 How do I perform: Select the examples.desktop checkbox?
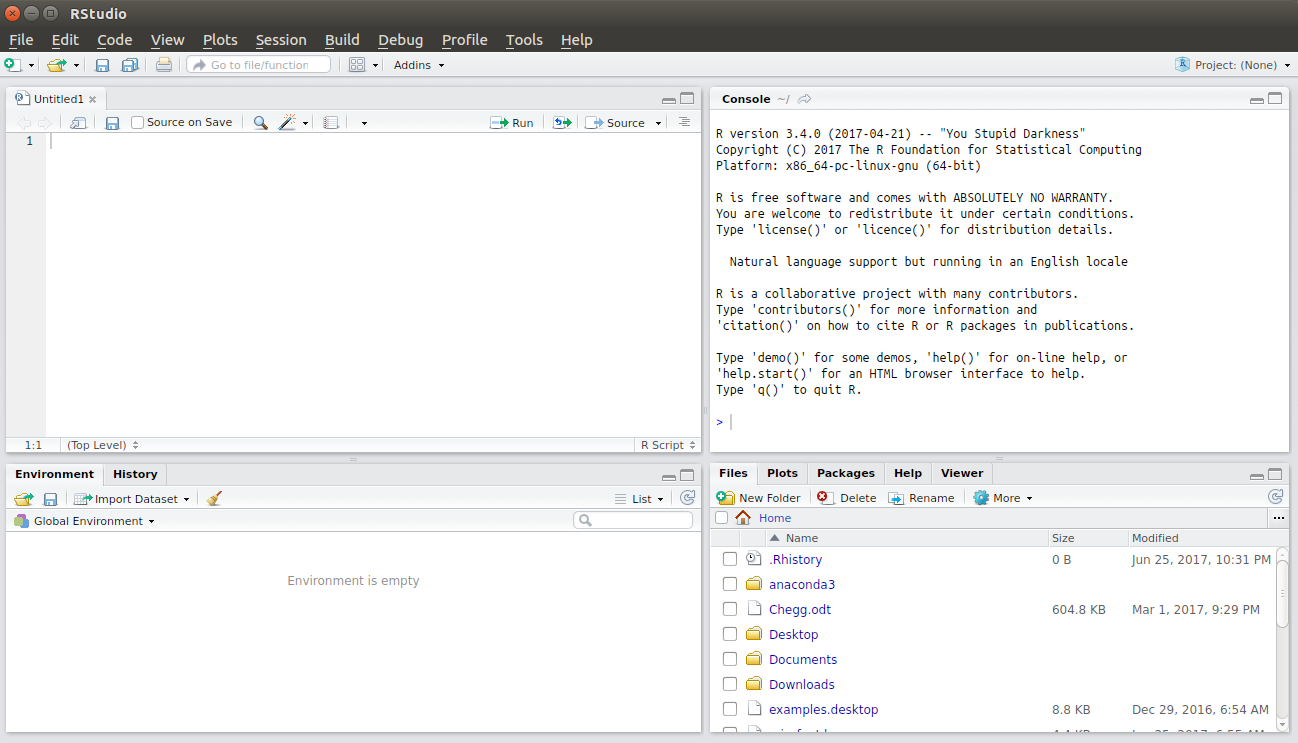click(730, 709)
